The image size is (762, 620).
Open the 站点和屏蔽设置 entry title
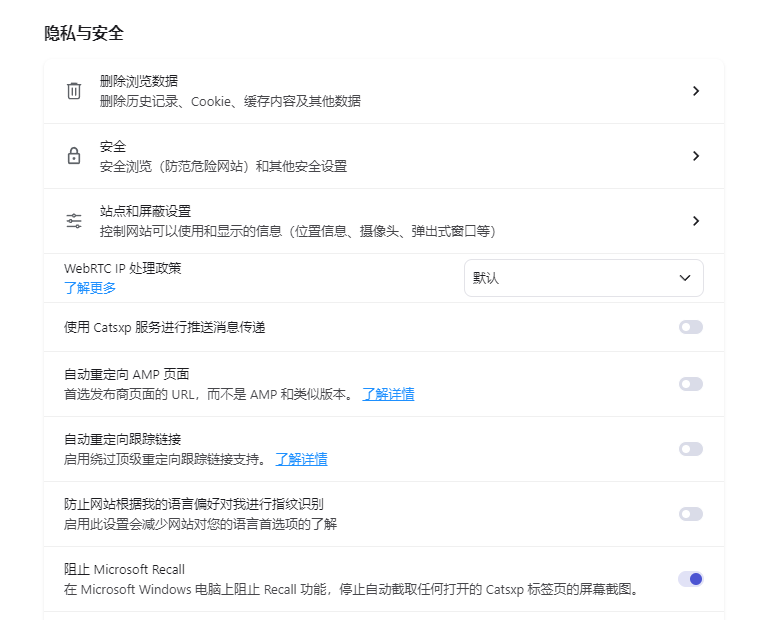pyautogui.click(x=145, y=211)
